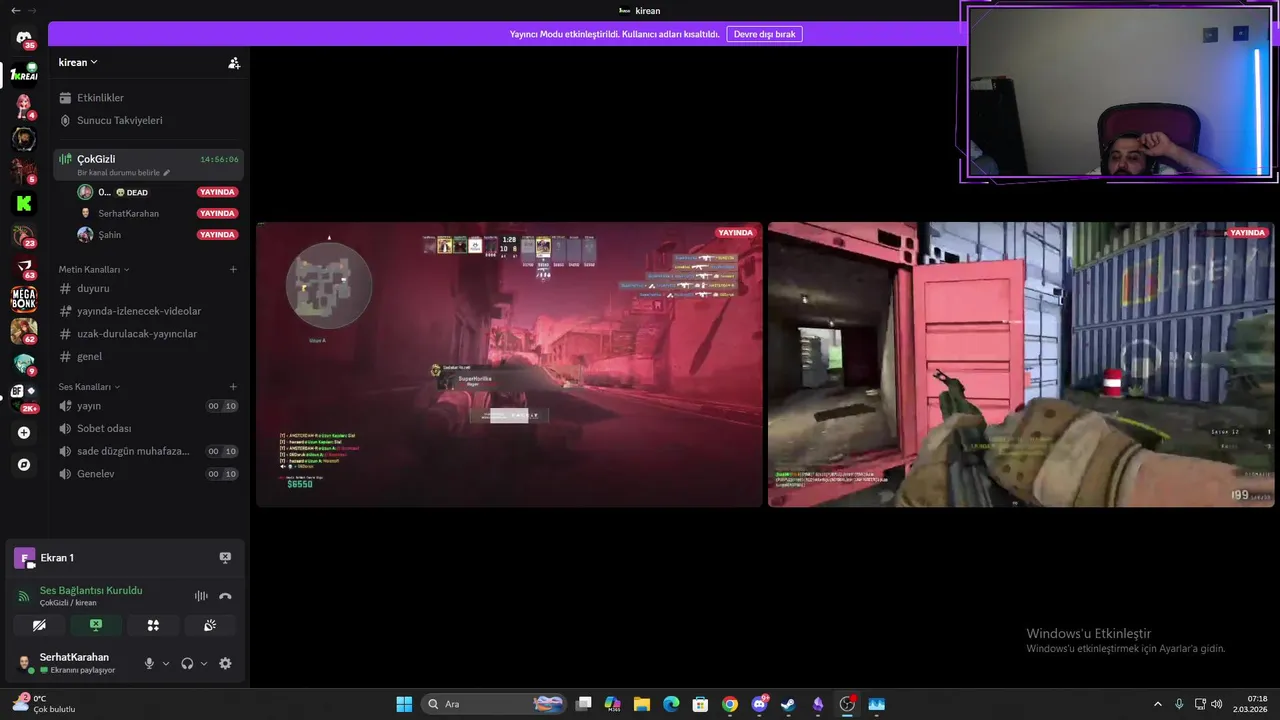Screen dimensions: 1280x720
Task: Open the MEGA BONK server icon
Action: point(24,298)
